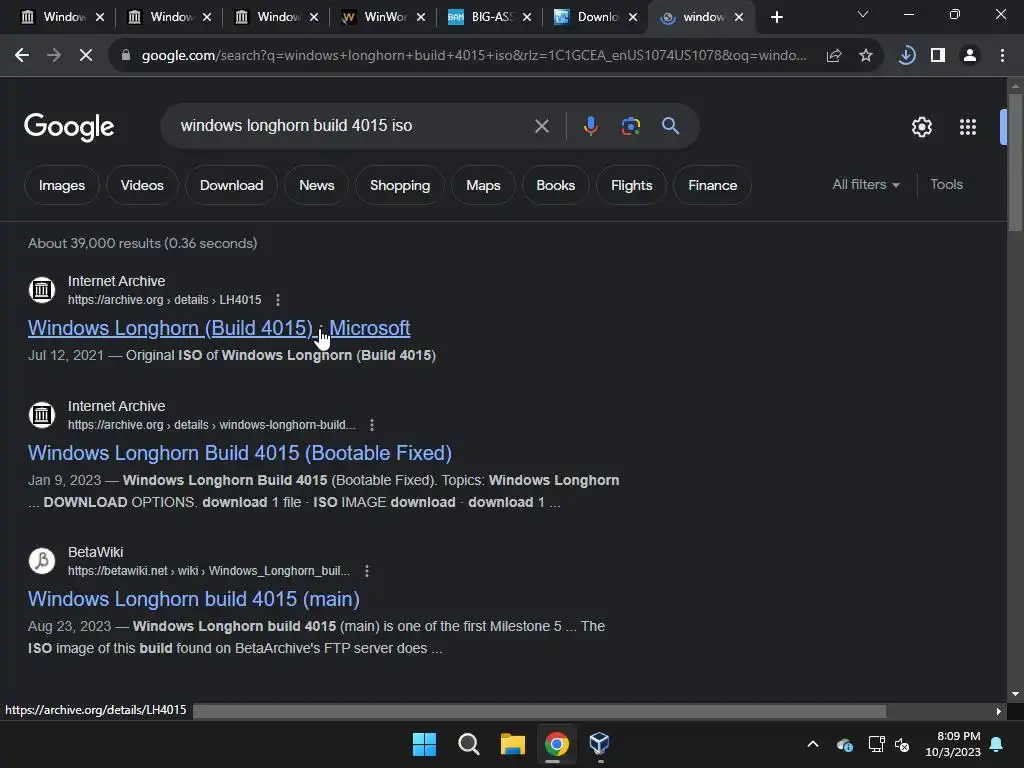Open more options for BetaWiki result
The image size is (1024, 768).
tap(367, 571)
